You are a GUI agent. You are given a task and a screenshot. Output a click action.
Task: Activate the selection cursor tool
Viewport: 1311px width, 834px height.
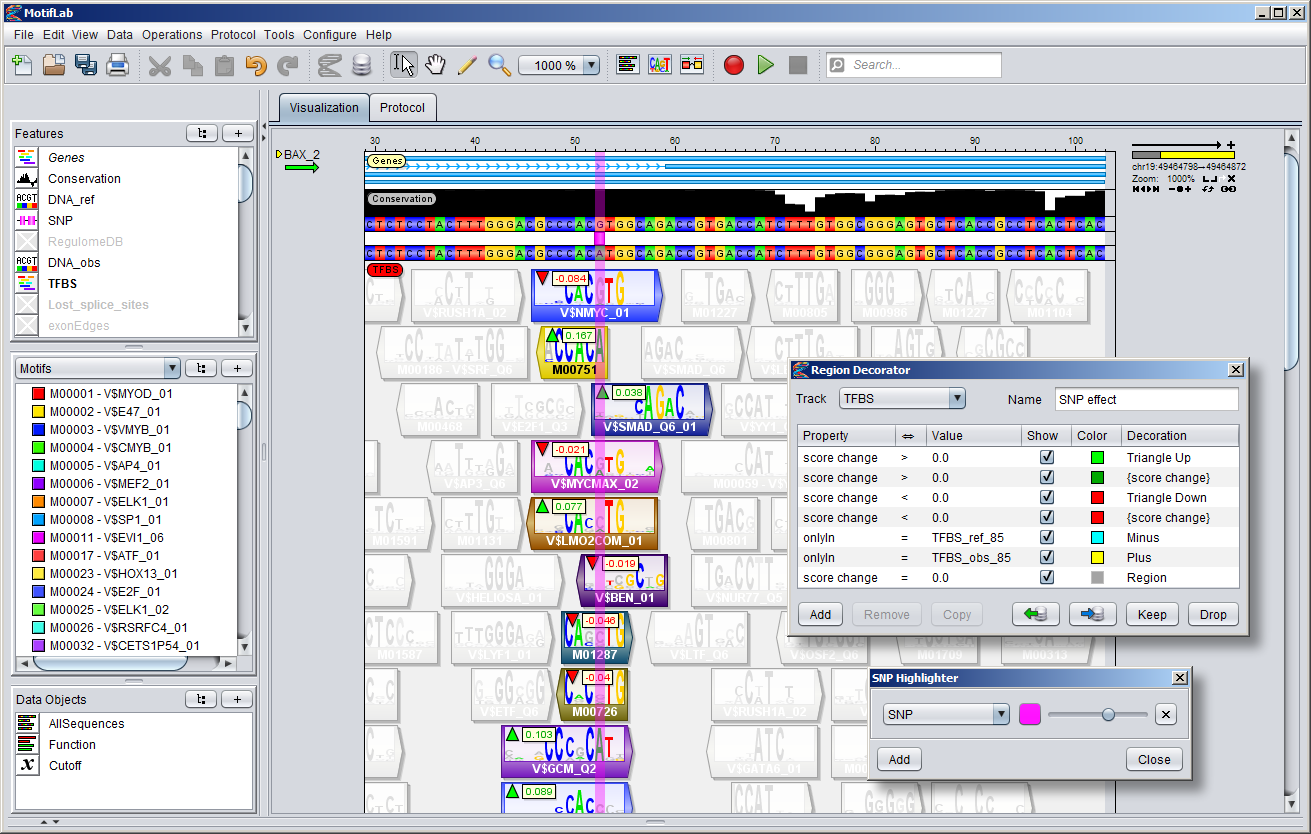[x=404, y=65]
